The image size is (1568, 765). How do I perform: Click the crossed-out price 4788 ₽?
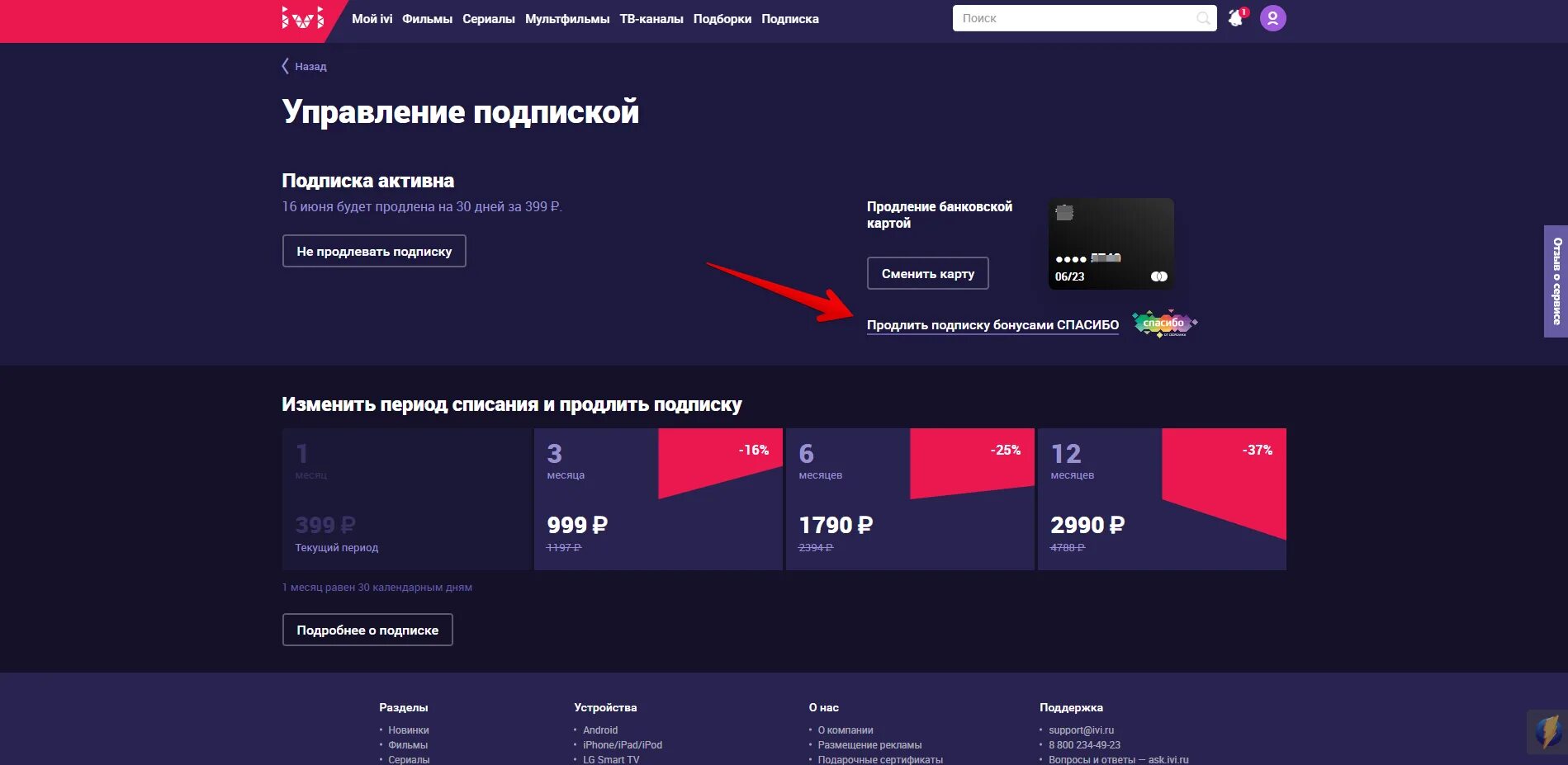click(x=1068, y=548)
